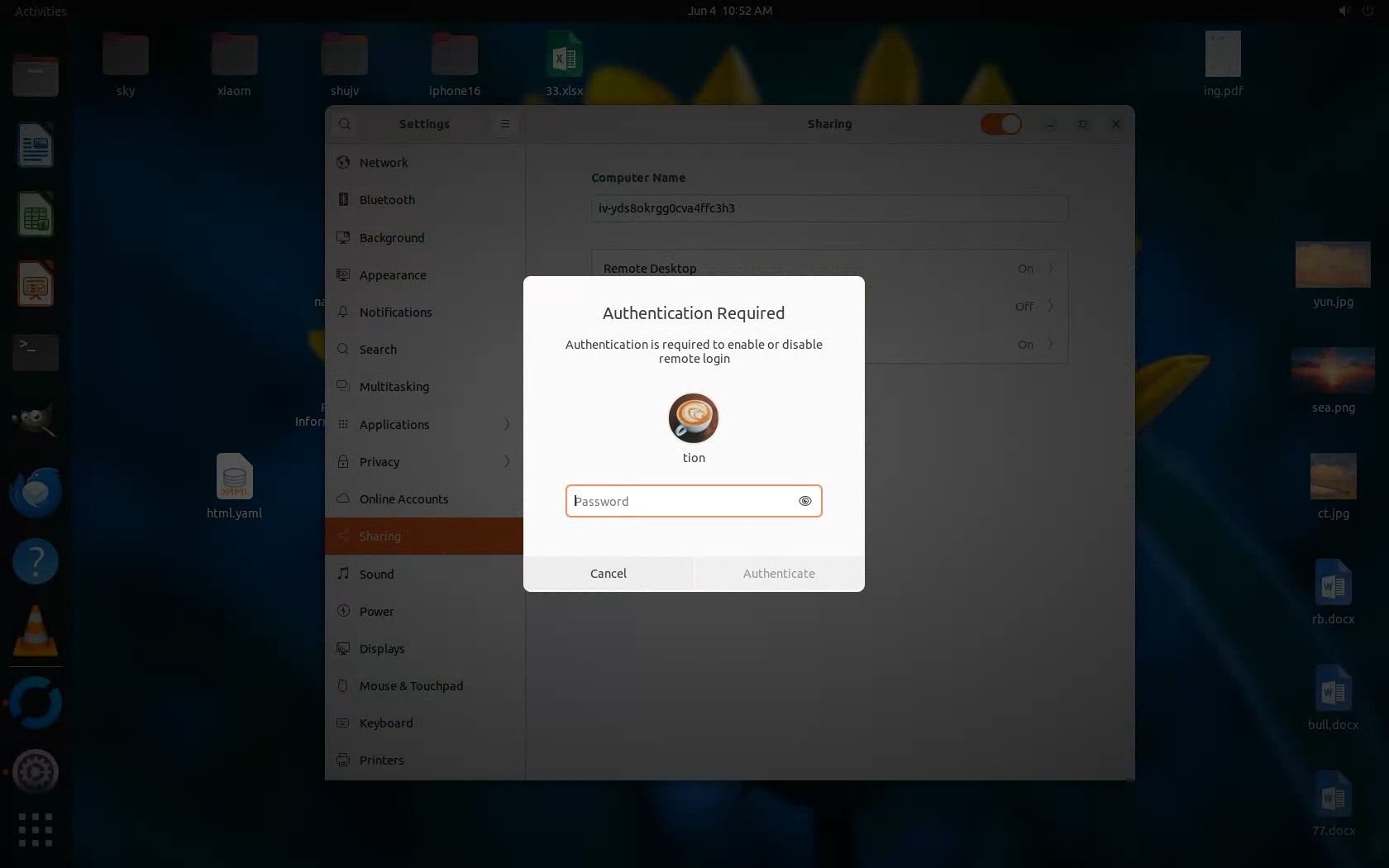
Task: Open the Settings search icon
Action: click(345, 124)
